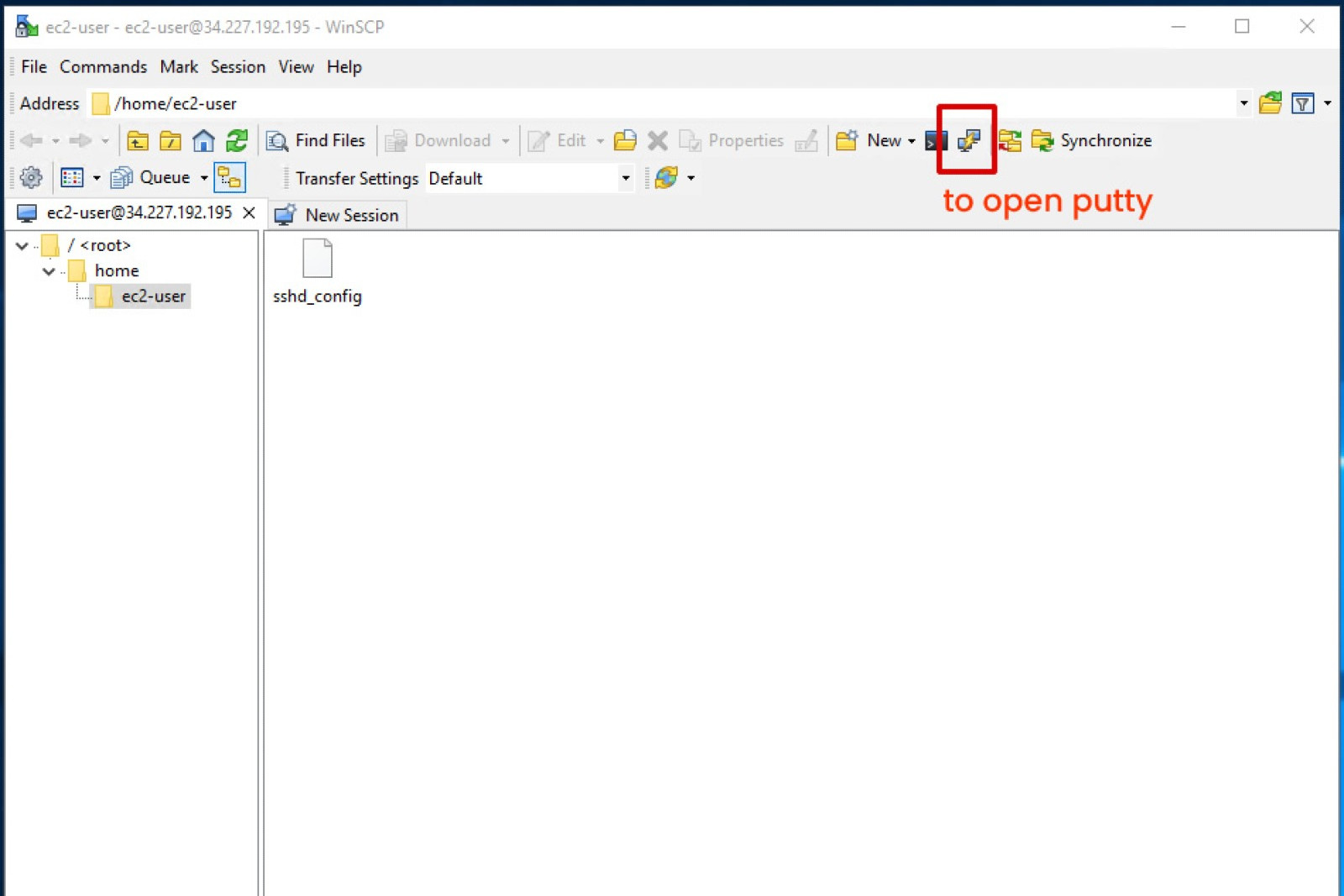Expand the Queue dropdown arrow
Viewport: 1344px width, 896px height.
pos(204,178)
